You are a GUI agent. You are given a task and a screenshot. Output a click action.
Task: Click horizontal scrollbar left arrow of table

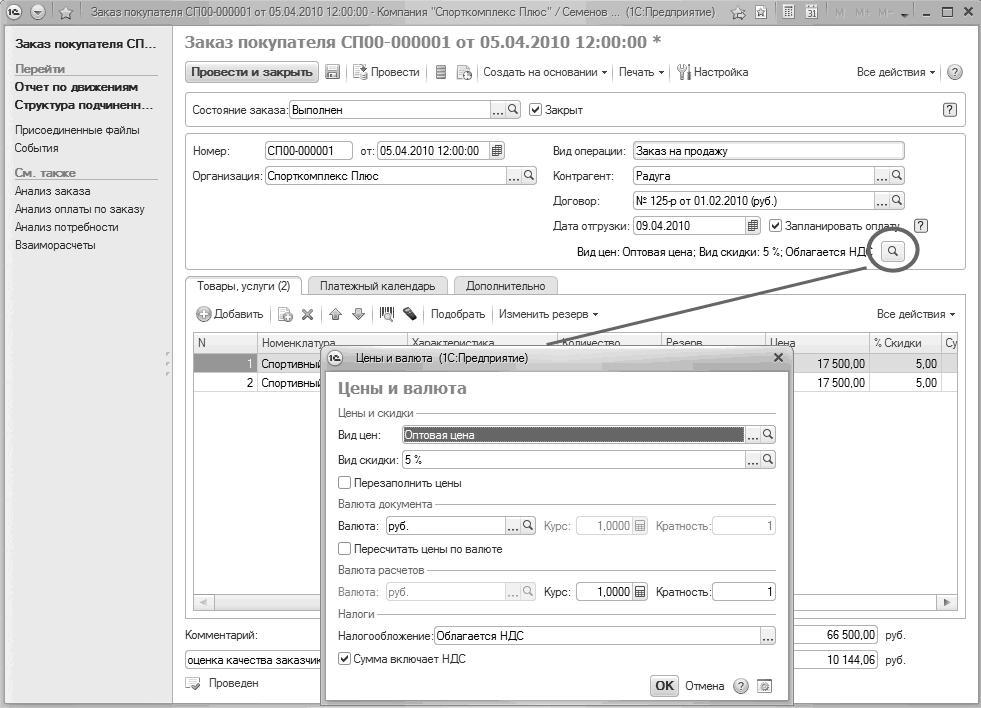coord(203,602)
